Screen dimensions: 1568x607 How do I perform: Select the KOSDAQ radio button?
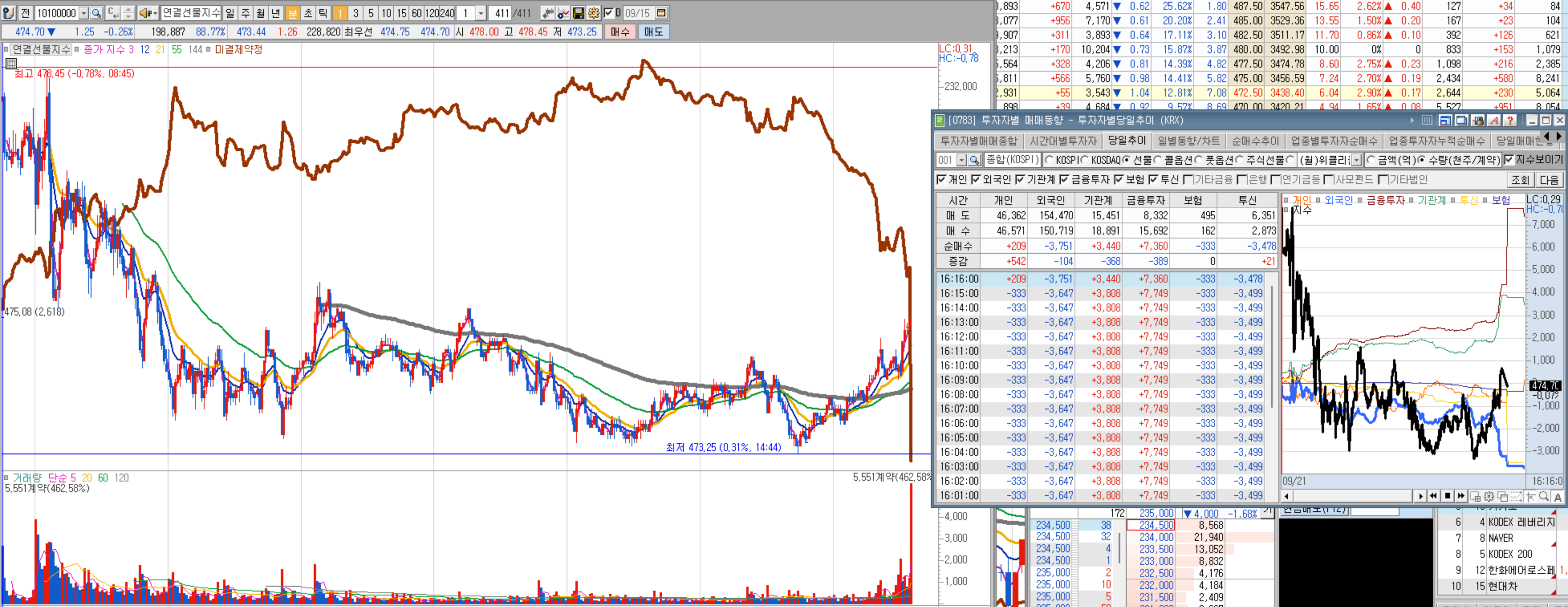click(x=1085, y=160)
